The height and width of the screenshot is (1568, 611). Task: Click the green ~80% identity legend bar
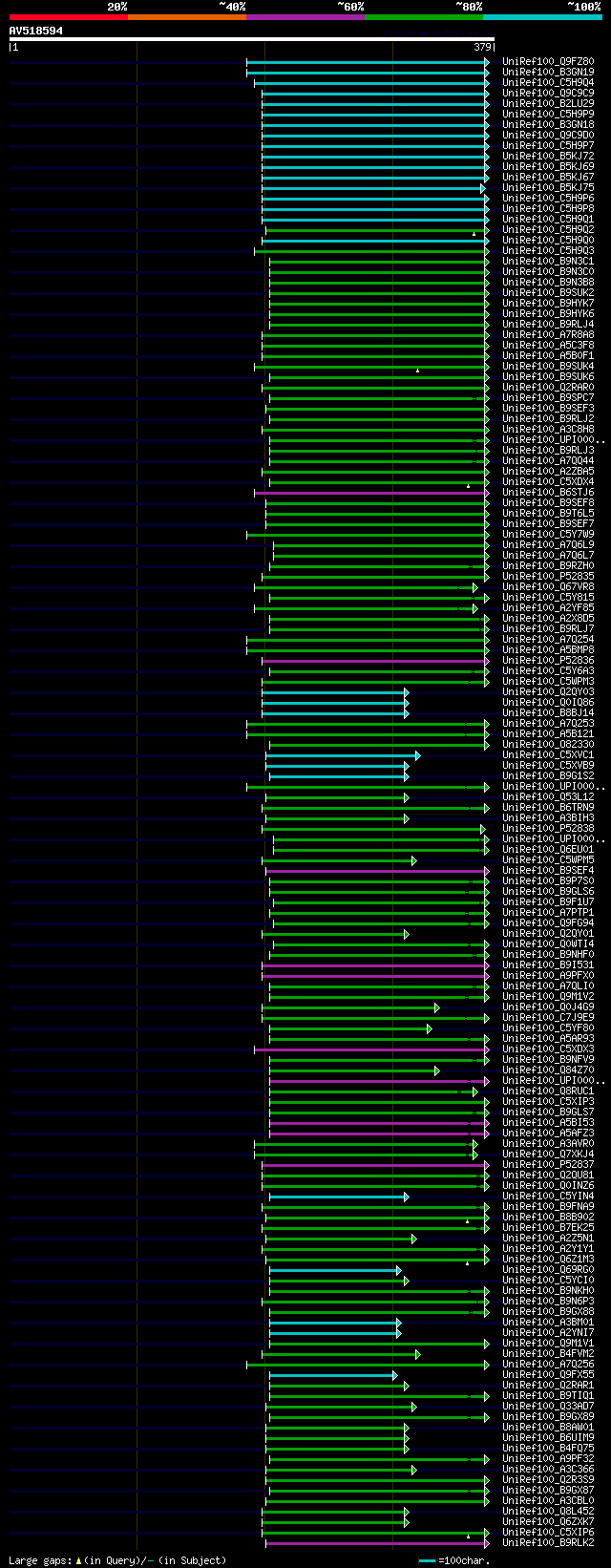pos(424,16)
